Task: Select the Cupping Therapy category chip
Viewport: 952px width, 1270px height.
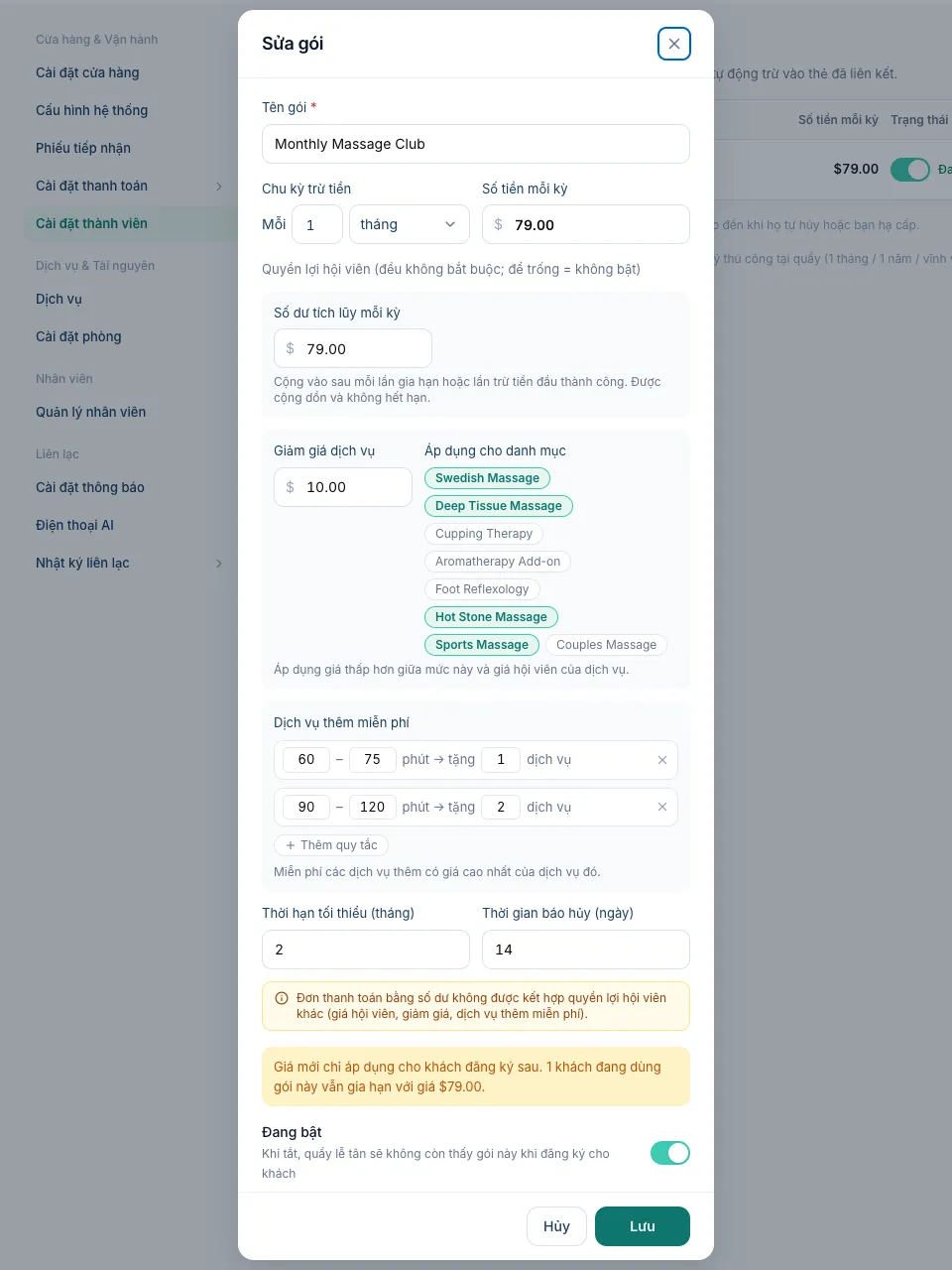Action: pos(484,534)
